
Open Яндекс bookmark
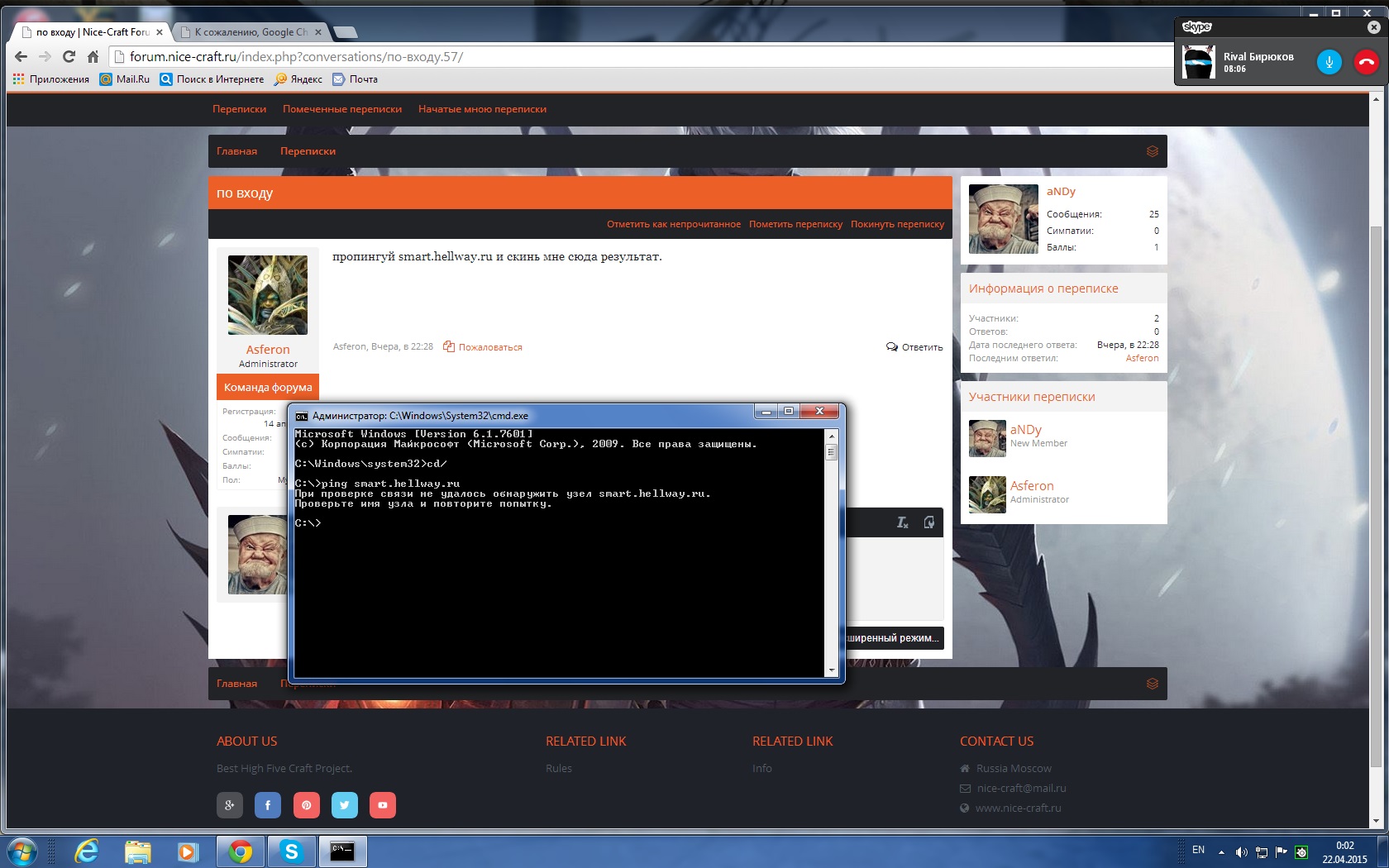[298, 79]
